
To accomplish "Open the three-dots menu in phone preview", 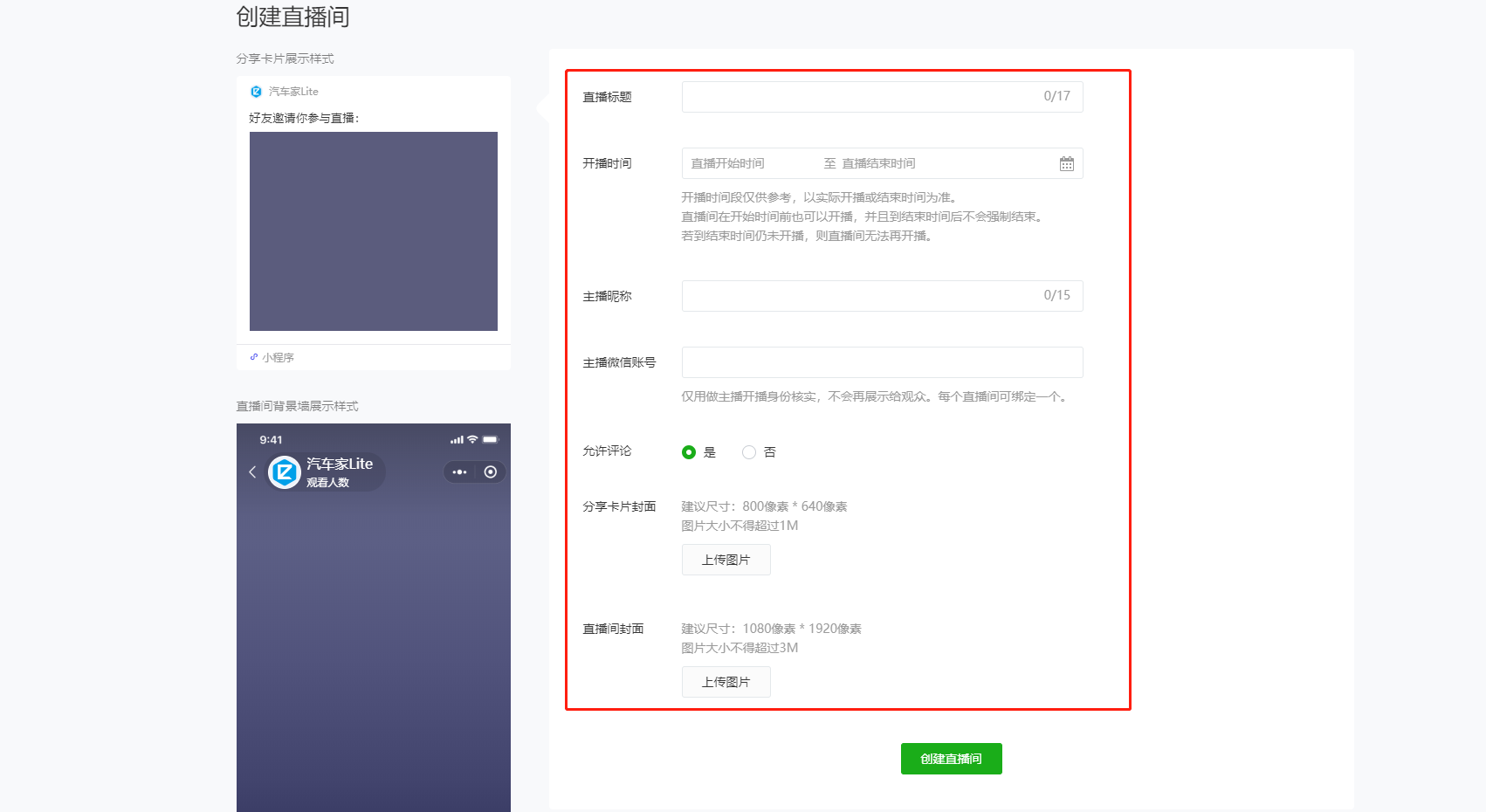I will pos(459,472).
